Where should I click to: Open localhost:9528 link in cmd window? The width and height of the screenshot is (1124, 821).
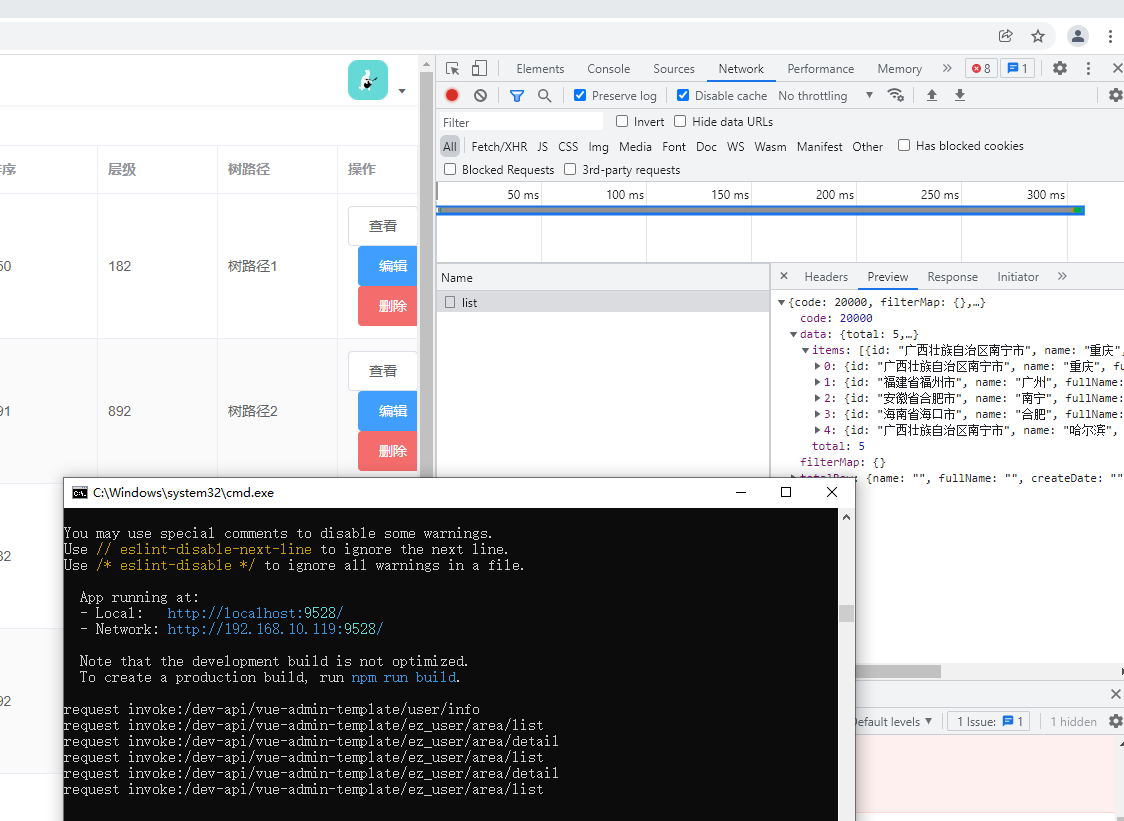coord(255,613)
